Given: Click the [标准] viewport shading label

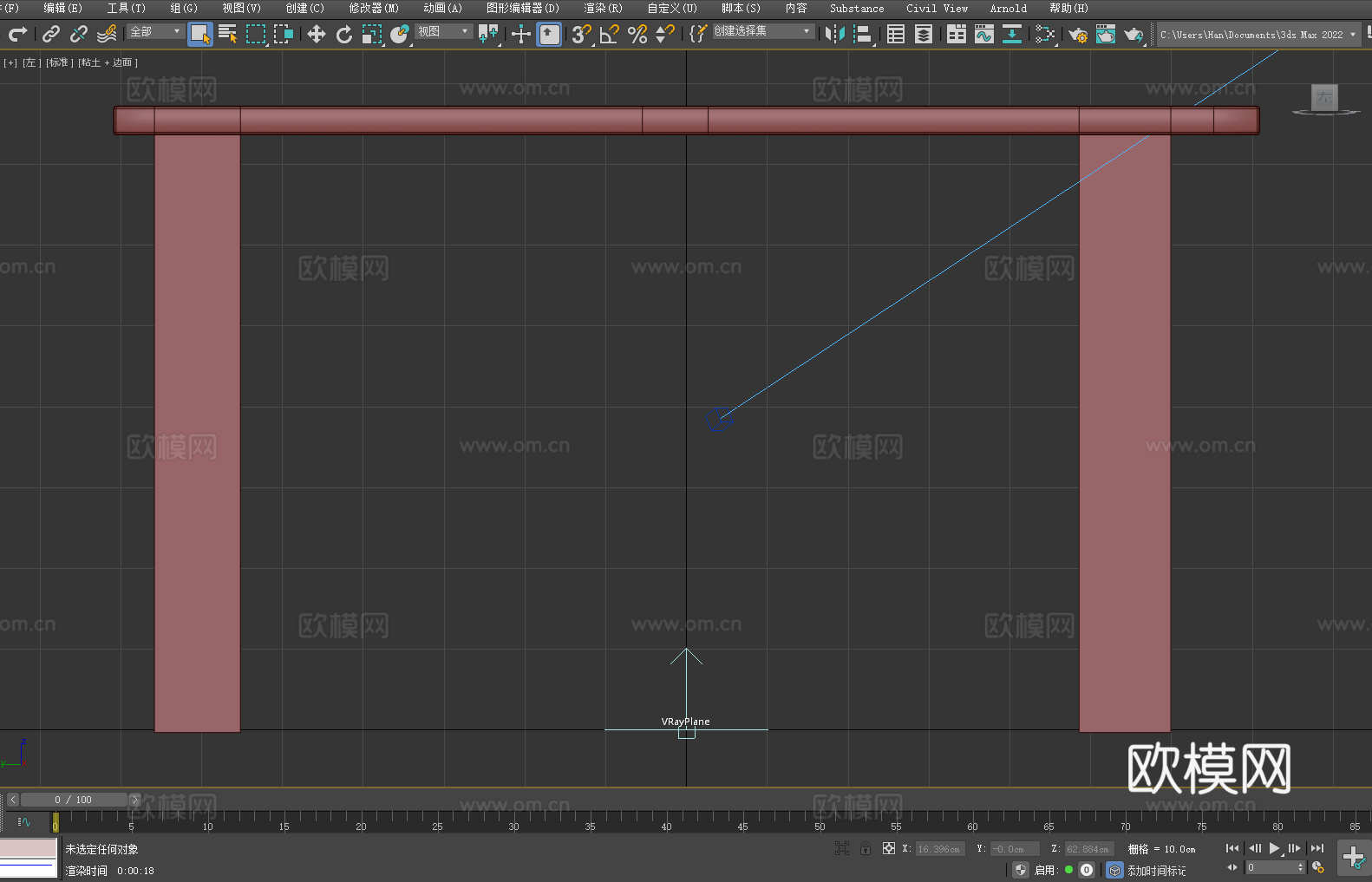Looking at the screenshot, I should 59,62.
